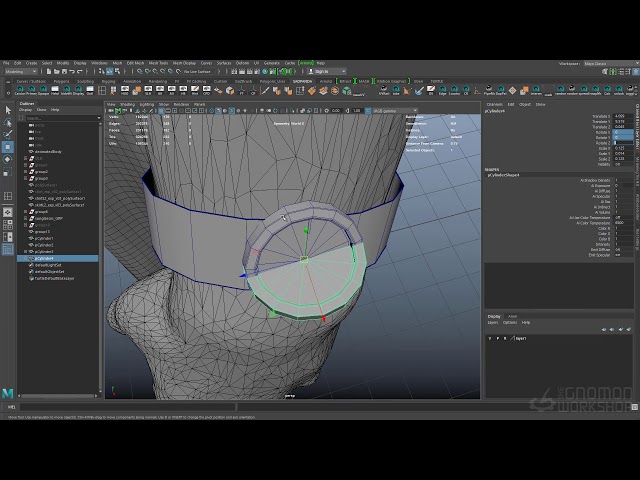This screenshot has width=640, height=480.
Task: Activate the Rotate tool in Tool Box
Action: (x=8, y=160)
